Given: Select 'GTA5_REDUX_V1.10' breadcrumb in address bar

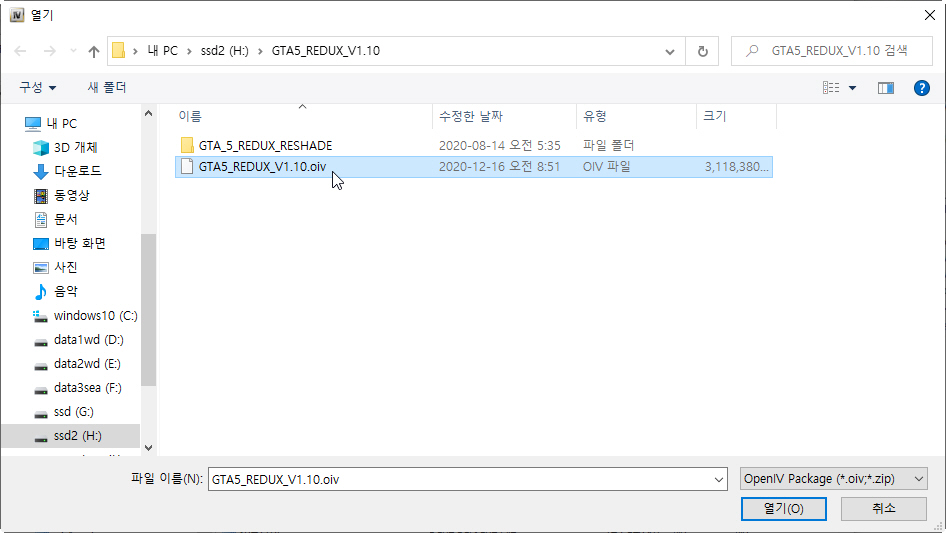Looking at the screenshot, I should pyautogui.click(x=326, y=51).
